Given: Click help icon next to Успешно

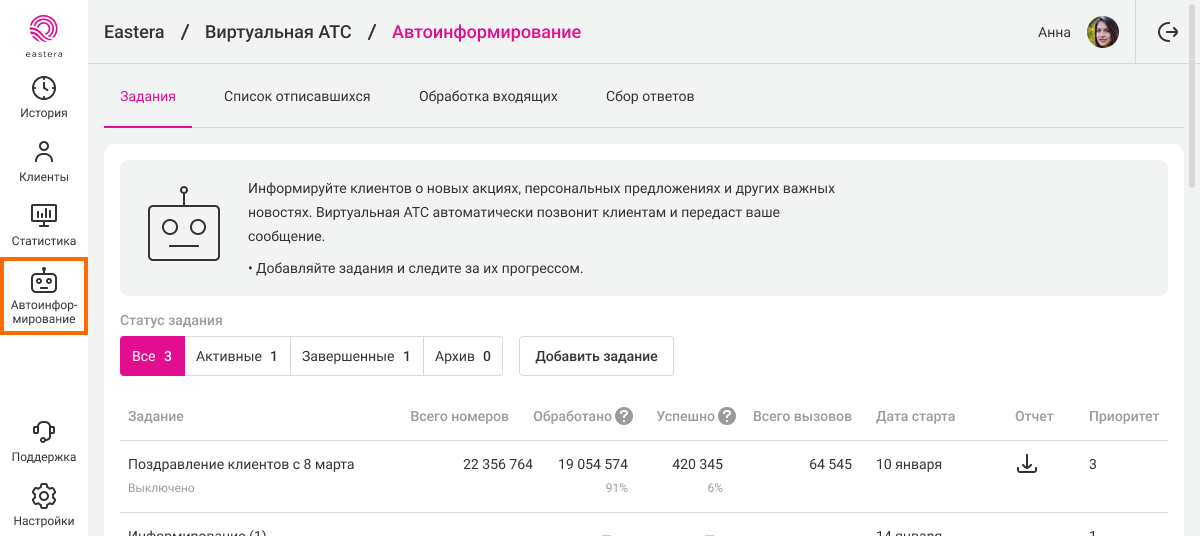Looking at the screenshot, I should point(727,416).
